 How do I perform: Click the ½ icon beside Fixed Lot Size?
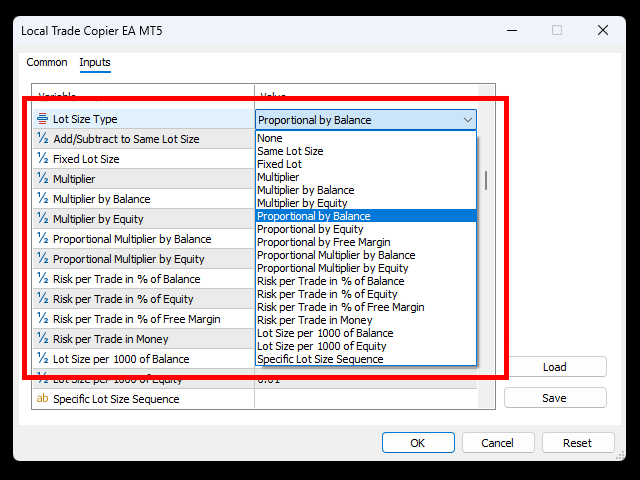(x=42, y=158)
